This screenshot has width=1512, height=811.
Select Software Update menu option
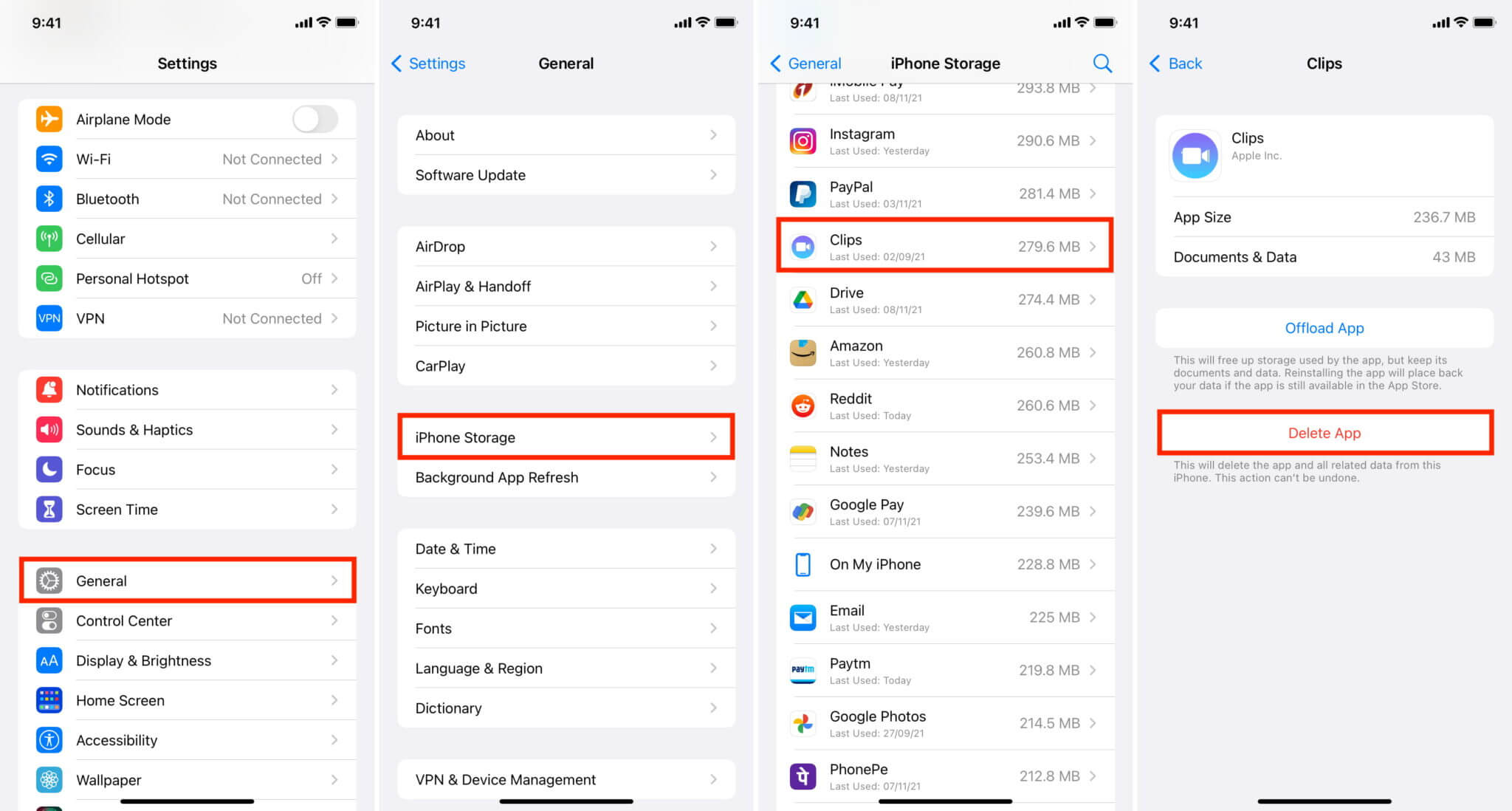(566, 175)
